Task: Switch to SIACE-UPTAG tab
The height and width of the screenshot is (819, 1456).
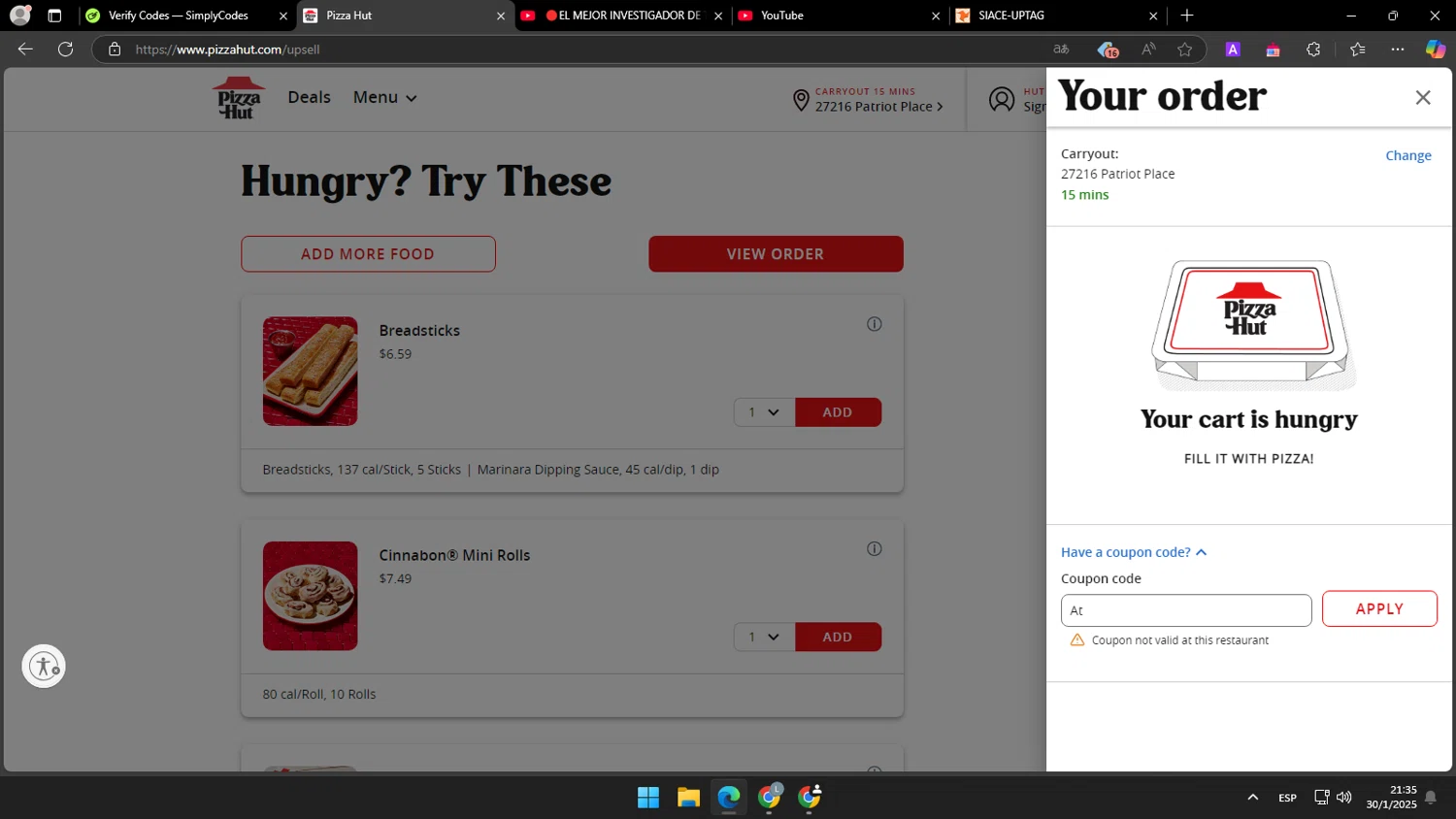Action: point(1055,16)
